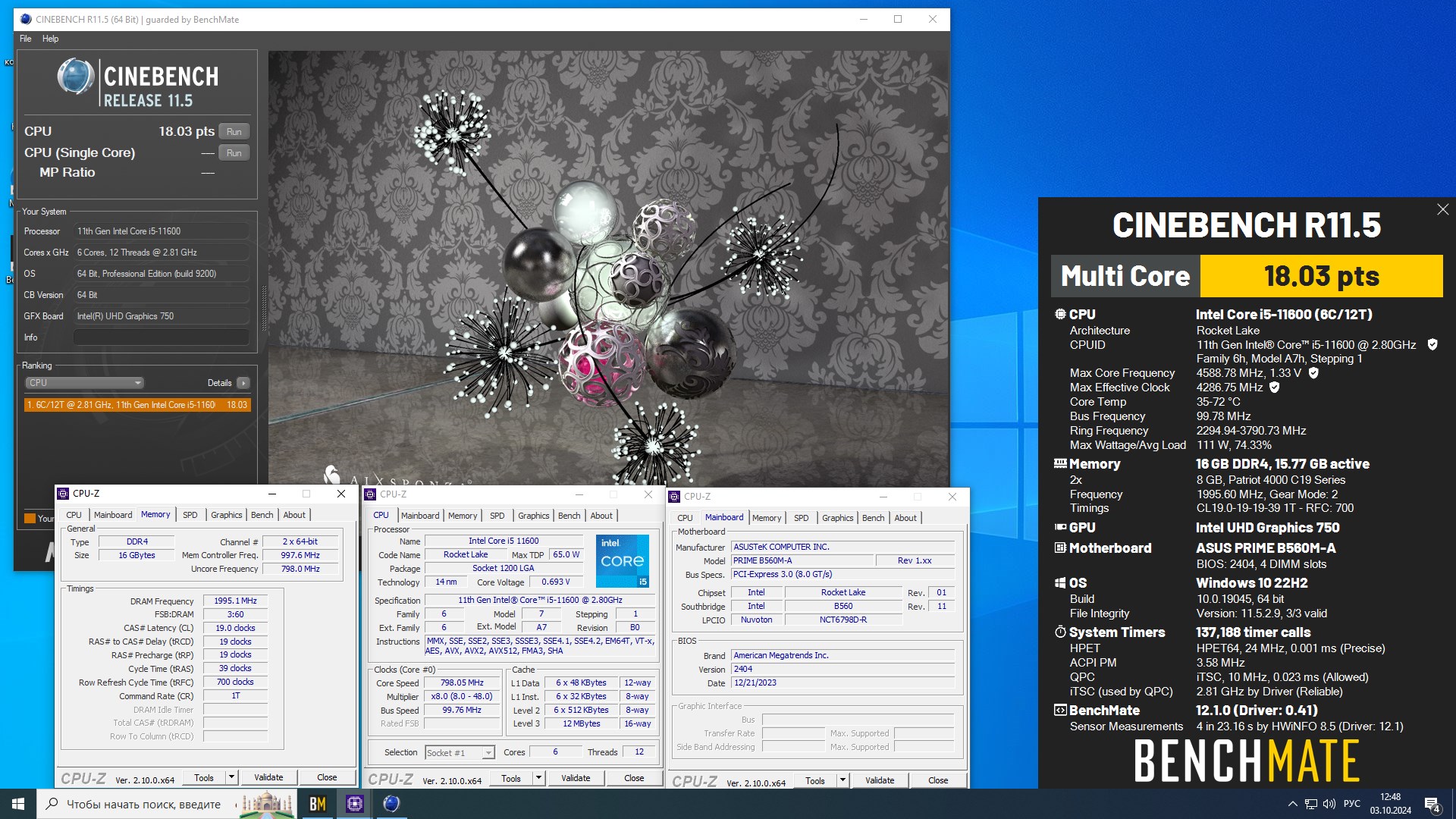Run the CPU multi-core benchmark
This screenshot has width=1456, height=819.
click(x=234, y=131)
